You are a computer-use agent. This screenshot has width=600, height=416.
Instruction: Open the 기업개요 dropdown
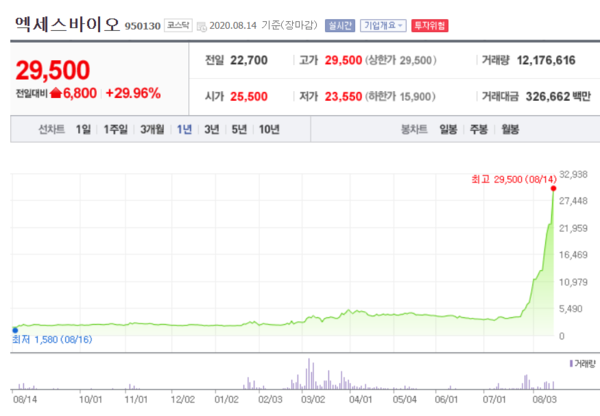tap(383, 26)
